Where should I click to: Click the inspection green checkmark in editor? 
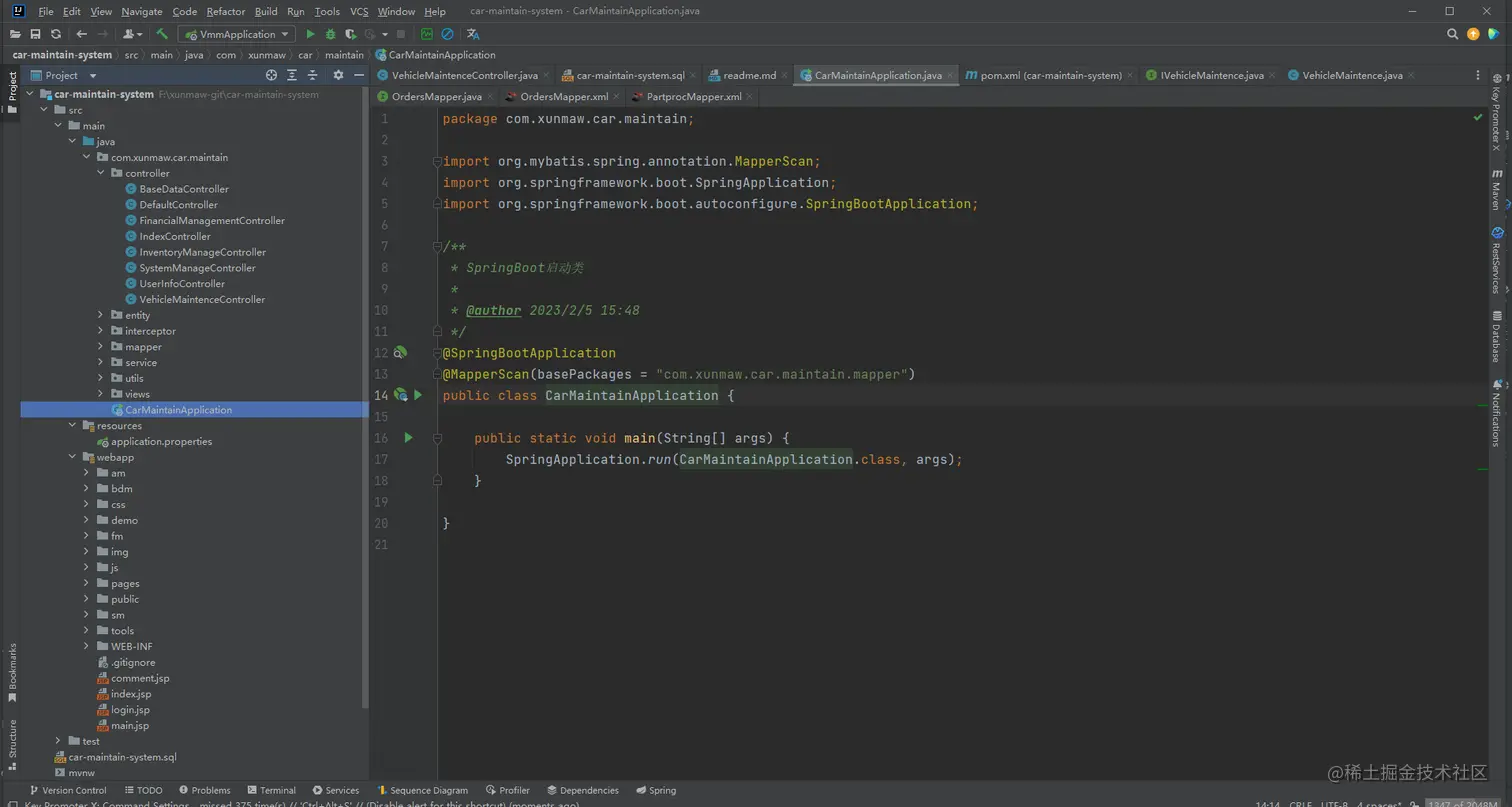(x=1478, y=118)
